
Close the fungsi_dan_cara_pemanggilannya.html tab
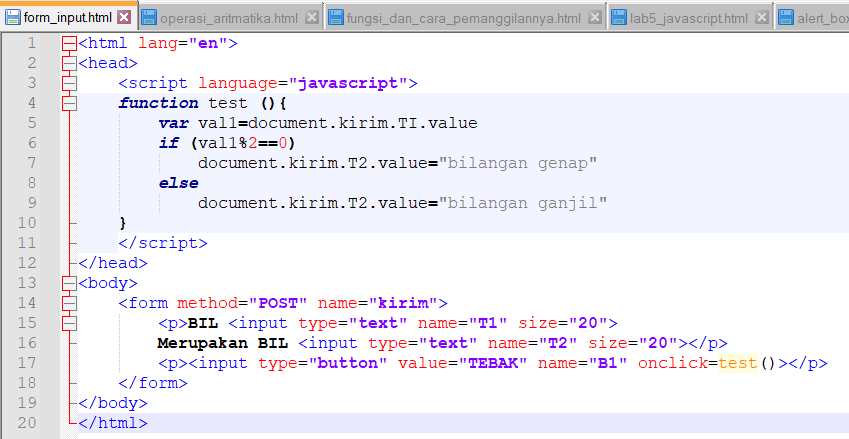595,18
